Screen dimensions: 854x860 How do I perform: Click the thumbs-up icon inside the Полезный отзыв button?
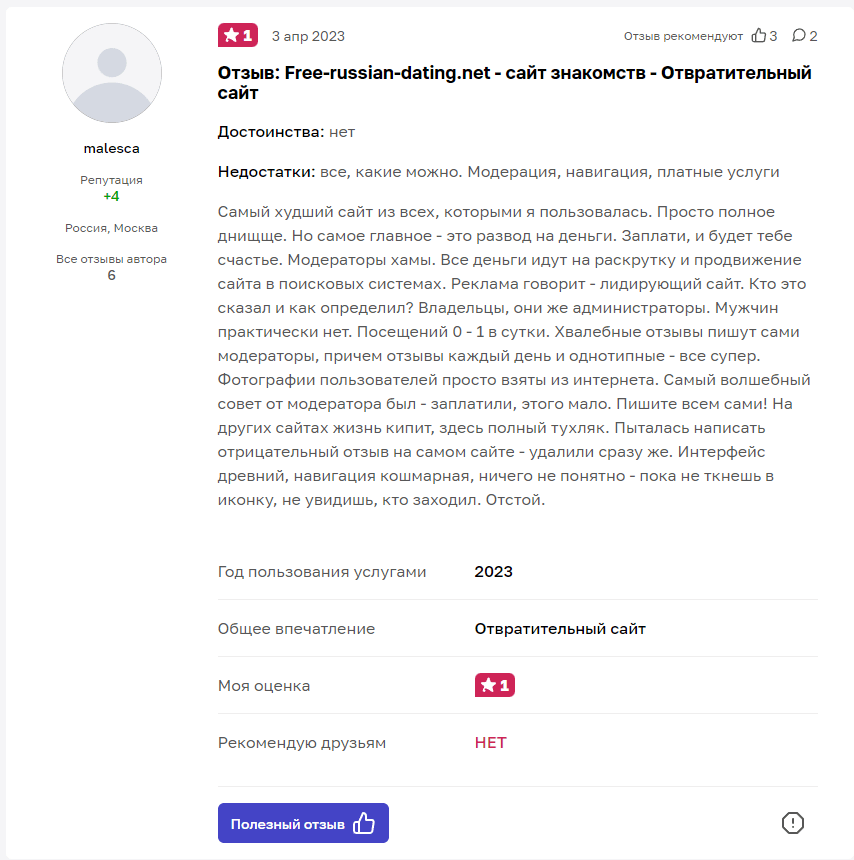pyautogui.click(x=364, y=824)
